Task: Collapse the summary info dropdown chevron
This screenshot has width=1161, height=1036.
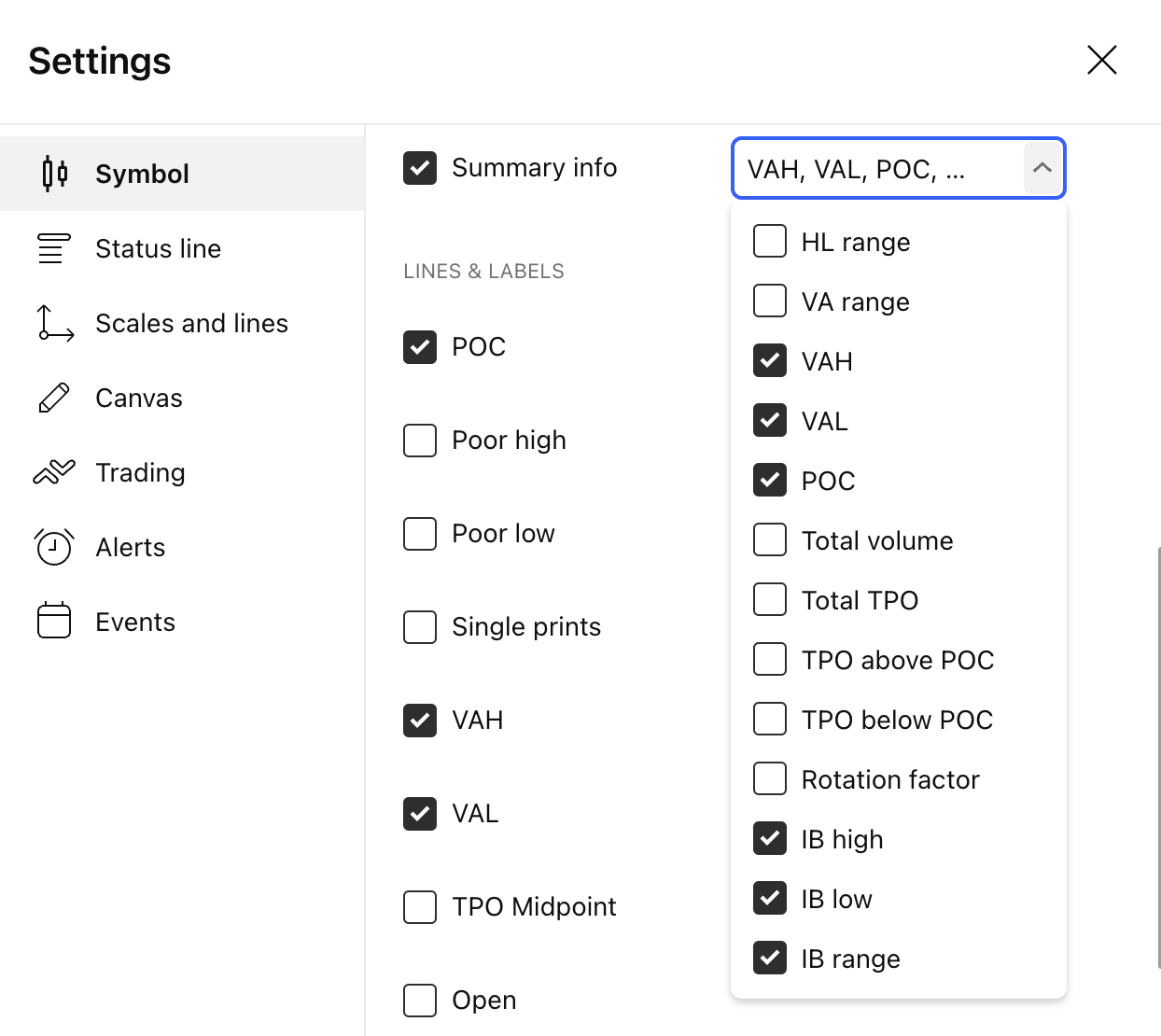Action: (1042, 168)
